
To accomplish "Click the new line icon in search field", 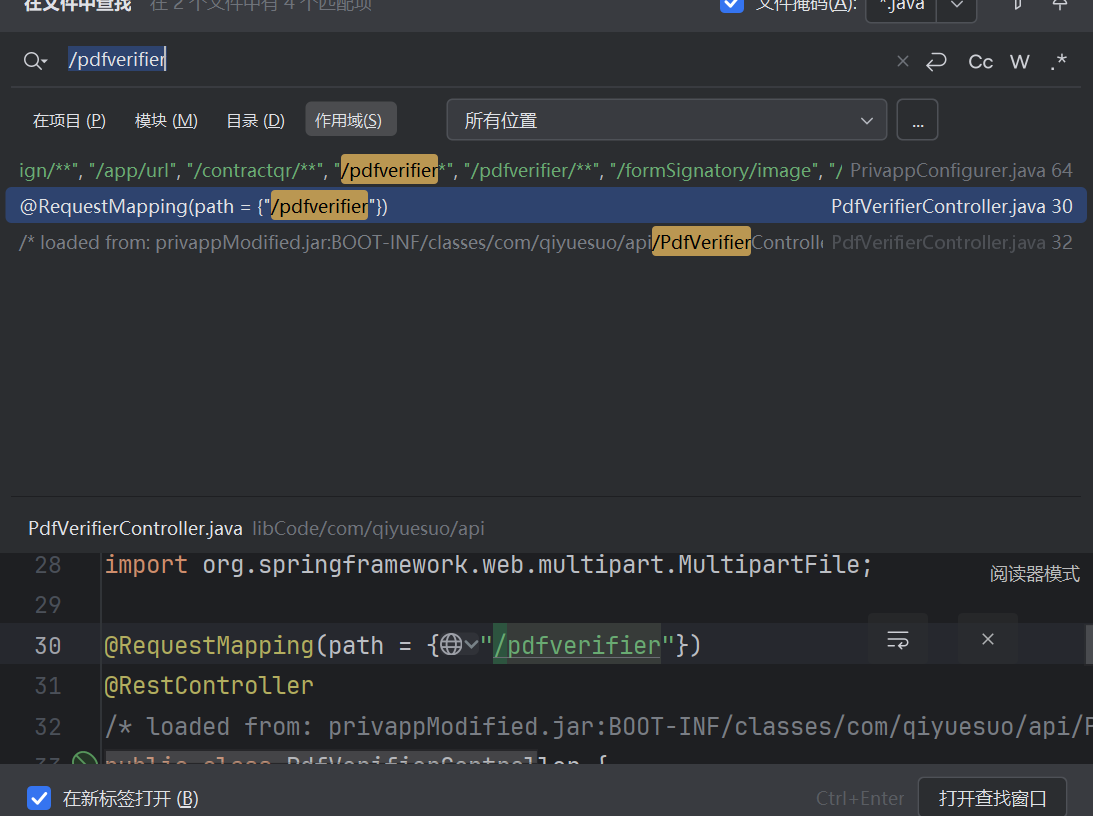I will [936, 61].
